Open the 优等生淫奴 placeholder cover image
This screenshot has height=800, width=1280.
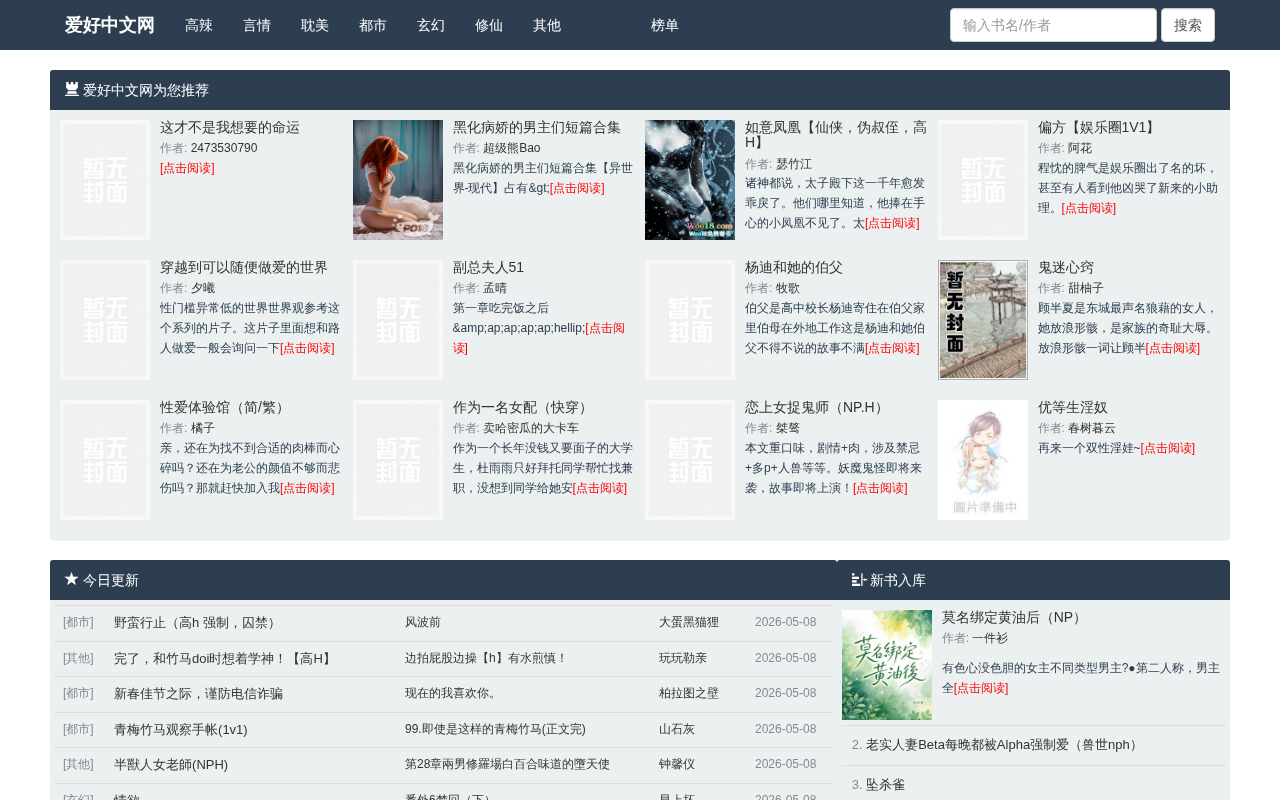click(x=983, y=460)
